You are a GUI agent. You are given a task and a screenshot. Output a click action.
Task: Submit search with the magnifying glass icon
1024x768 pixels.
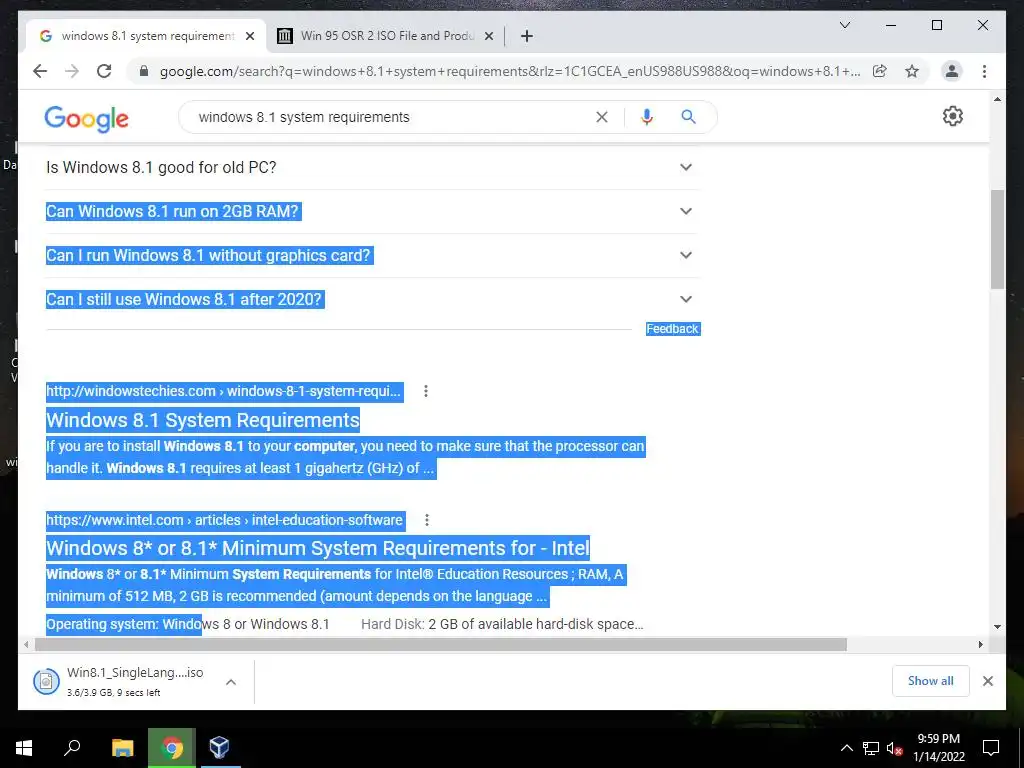point(688,117)
